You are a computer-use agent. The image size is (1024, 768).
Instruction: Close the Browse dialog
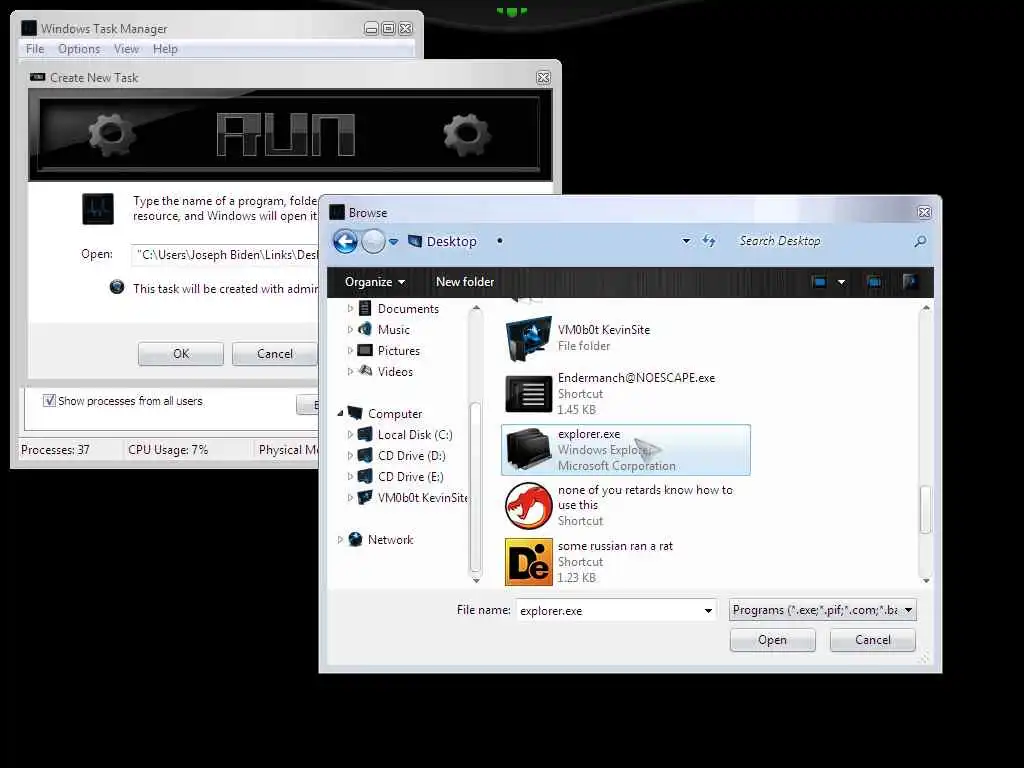(x=924, y=212)
